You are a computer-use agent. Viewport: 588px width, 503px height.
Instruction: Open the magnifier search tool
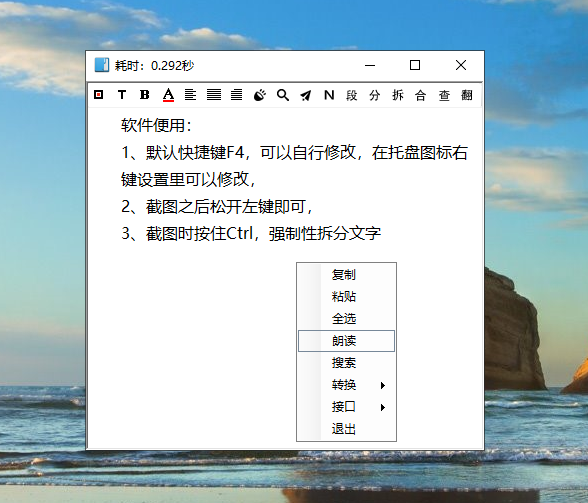pyautogui.click(x=283, y=95)
